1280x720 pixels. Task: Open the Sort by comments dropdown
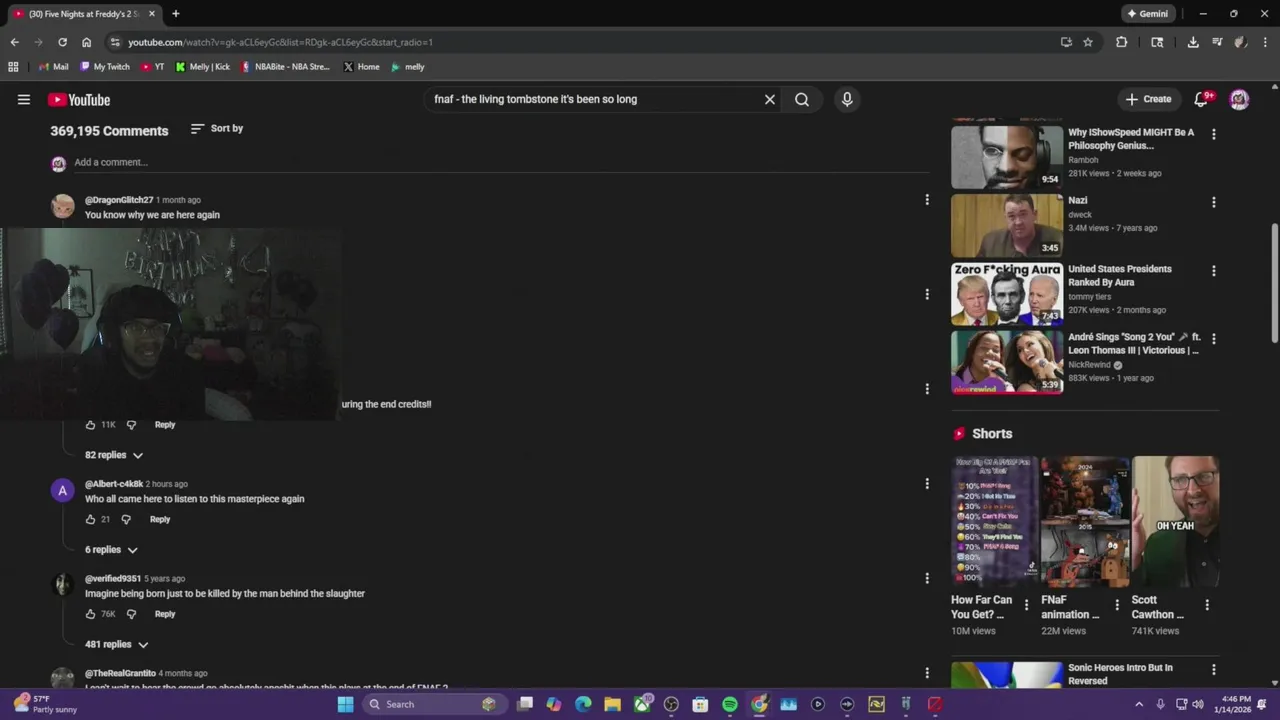coord(216,128)
